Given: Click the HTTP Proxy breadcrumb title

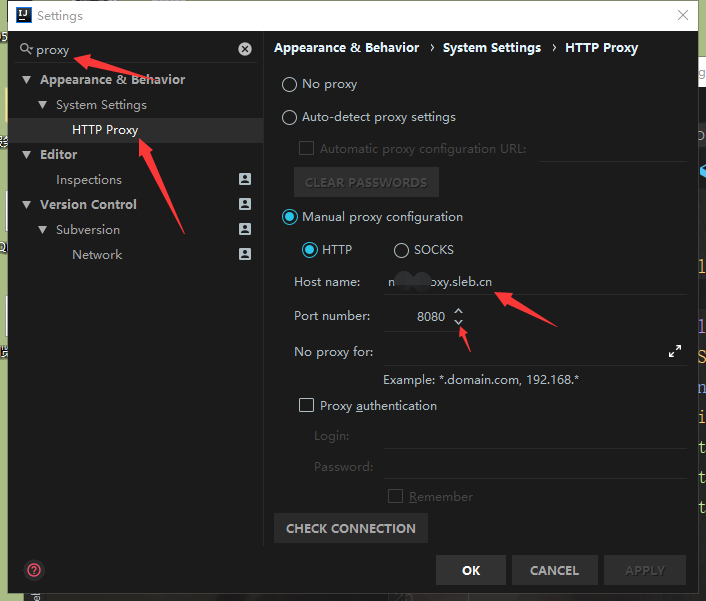Looking at the screenshot, I should pos(601,48).
